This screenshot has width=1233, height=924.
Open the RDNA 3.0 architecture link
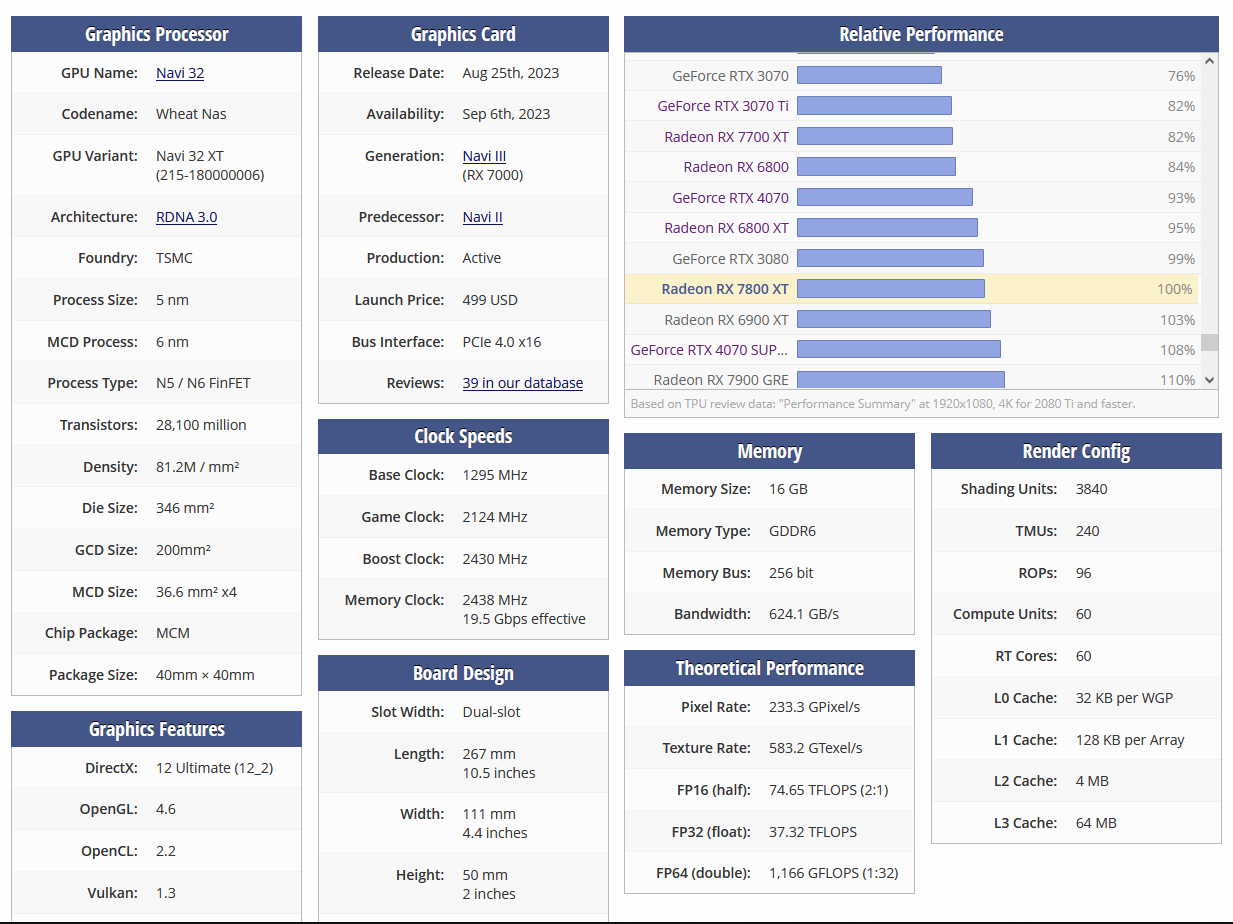tap(186, 217)
